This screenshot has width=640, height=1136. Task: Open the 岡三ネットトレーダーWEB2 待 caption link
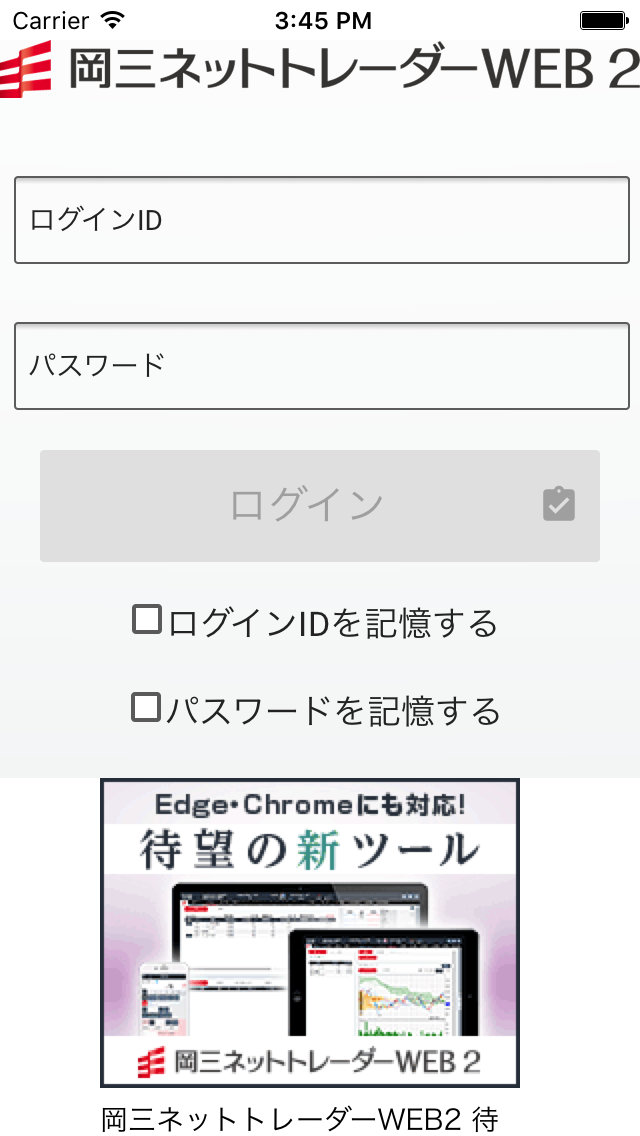300,1118
